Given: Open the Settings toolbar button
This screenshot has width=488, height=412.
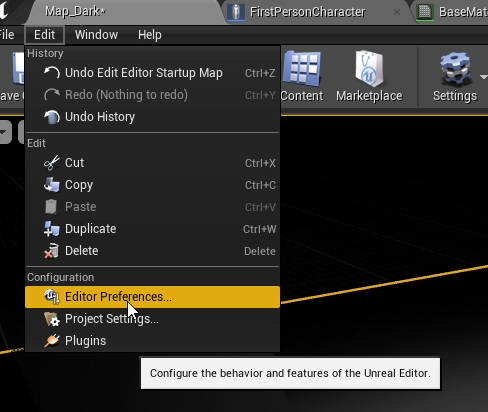Looking at the screenshot, I should coord(455,76).
